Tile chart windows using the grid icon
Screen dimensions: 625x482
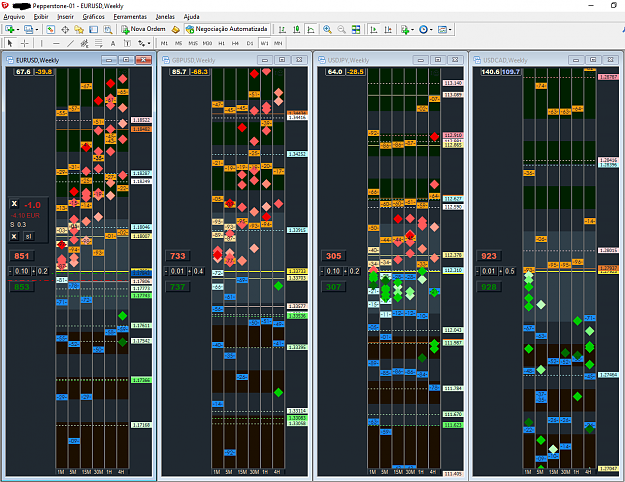coord(356,30)
